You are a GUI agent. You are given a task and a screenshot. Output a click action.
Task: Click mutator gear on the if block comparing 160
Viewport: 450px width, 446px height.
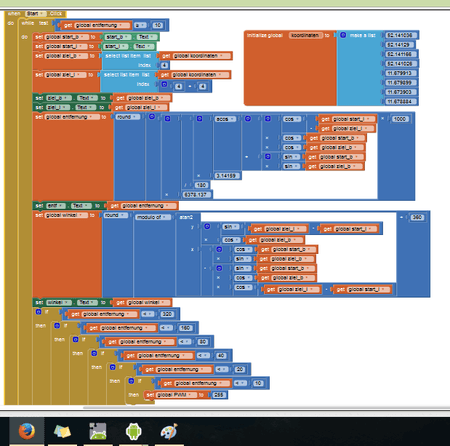click(x=57, y=325)
